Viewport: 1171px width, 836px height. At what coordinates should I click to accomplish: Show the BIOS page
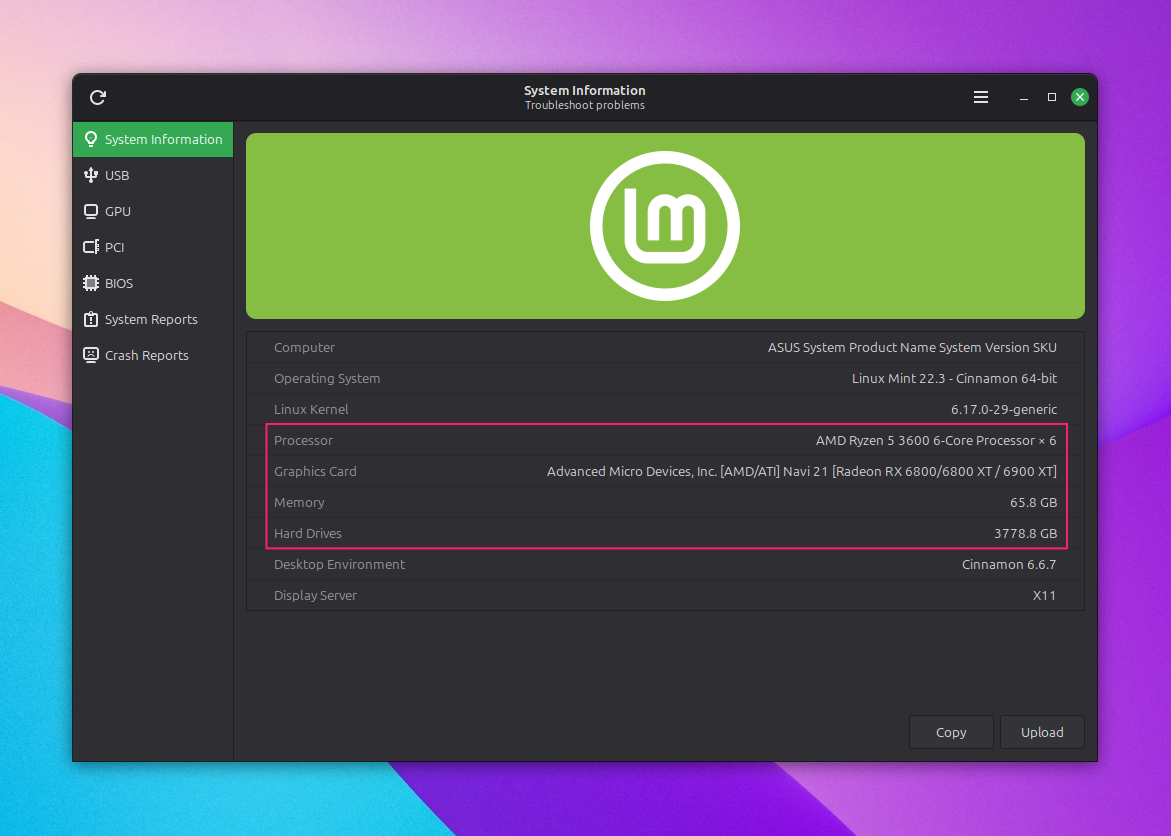[x=153, y=283]
